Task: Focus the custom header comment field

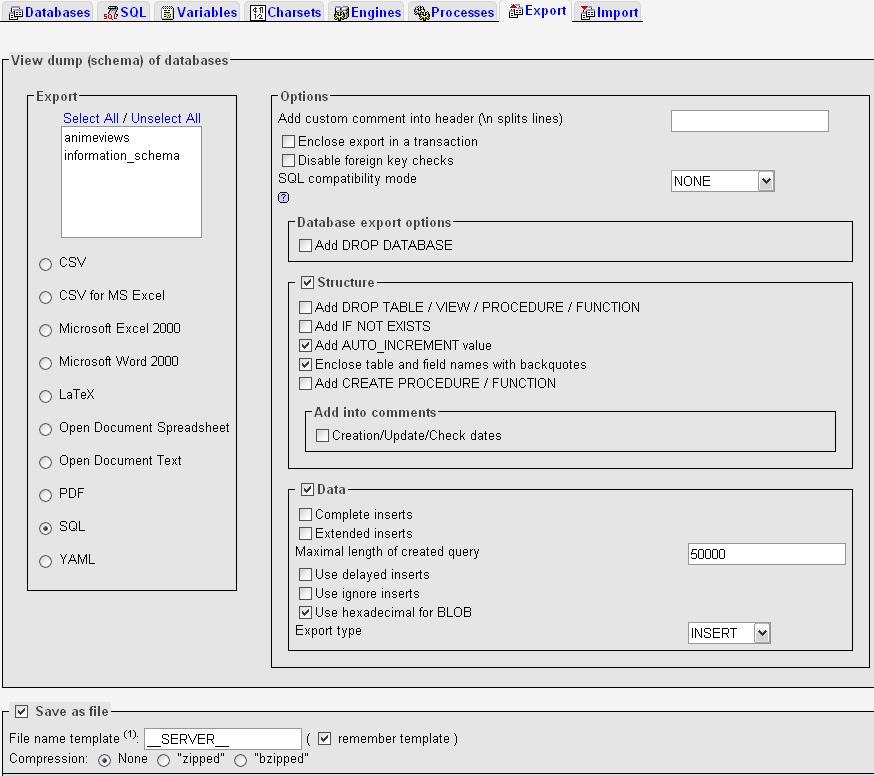Action: pyautogui.click(x=750, y=120)
